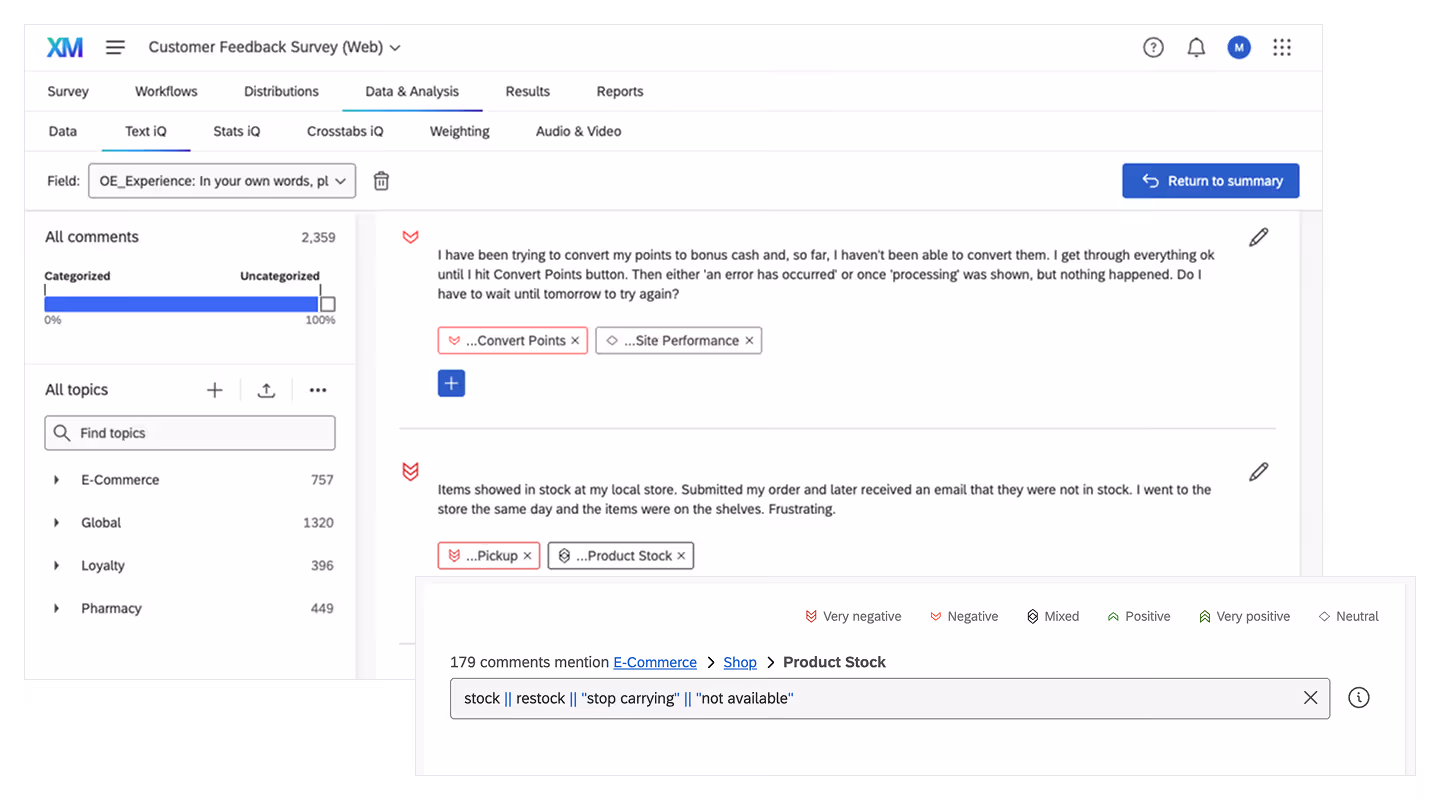This screenshot has width=1440, height=800.
Task: Remove the Site Performance topic tag
Action: click(749, 341)
